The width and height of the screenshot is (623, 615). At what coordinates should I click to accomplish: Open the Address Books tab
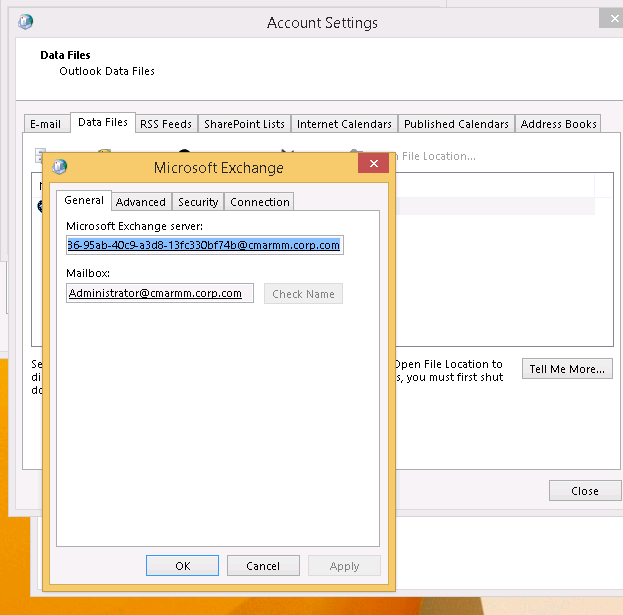pos(558,124)
